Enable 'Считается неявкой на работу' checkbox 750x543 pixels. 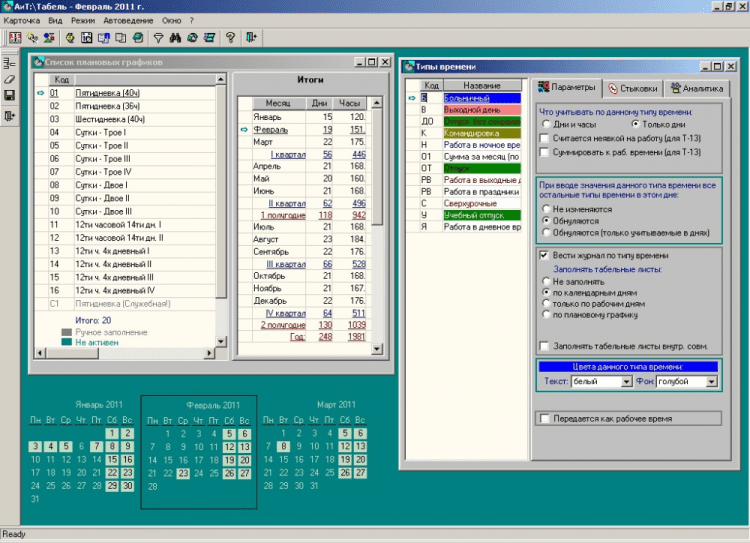[x=545, y=139]
